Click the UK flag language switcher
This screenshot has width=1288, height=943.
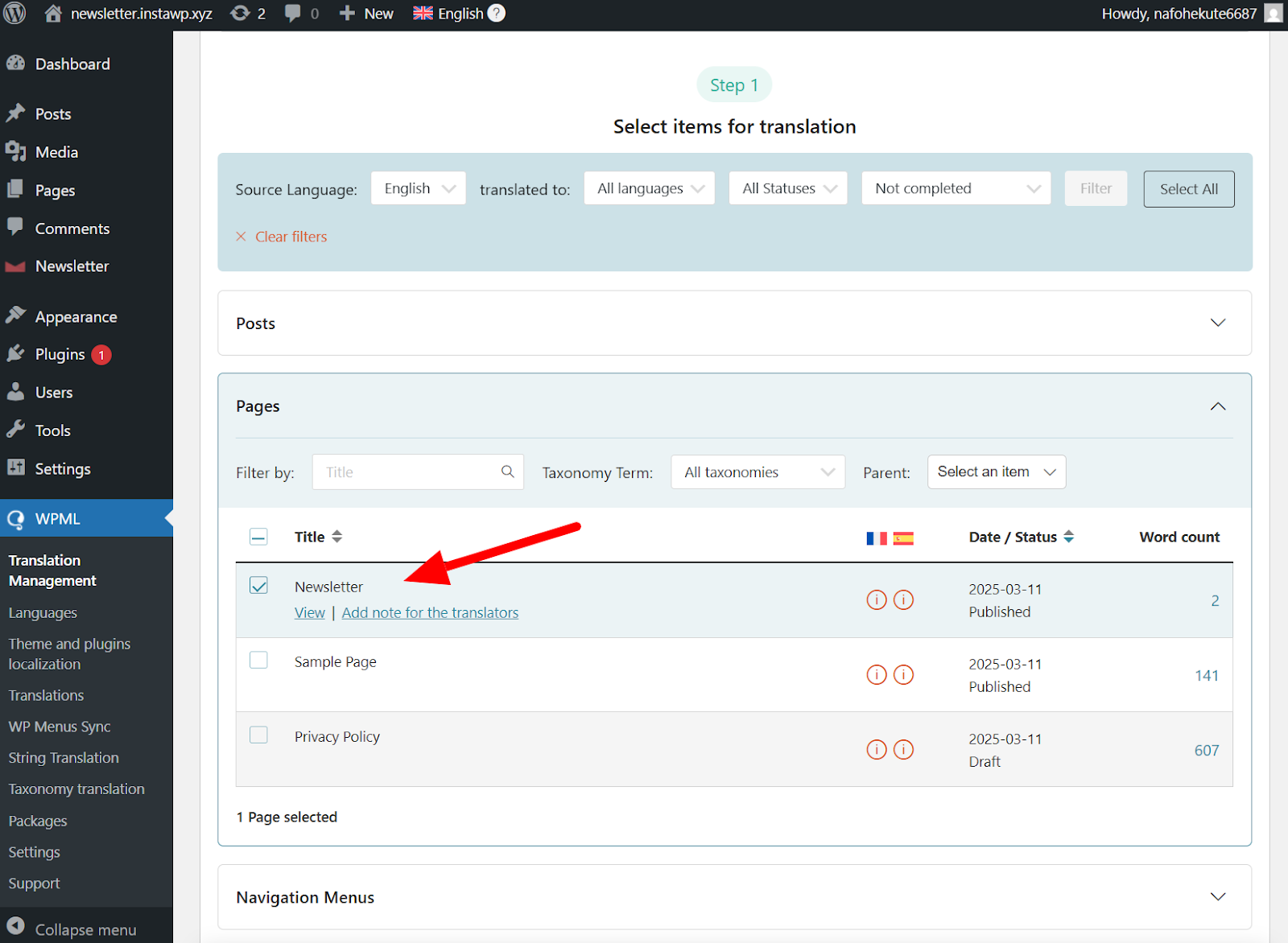(x=423, y=14)
